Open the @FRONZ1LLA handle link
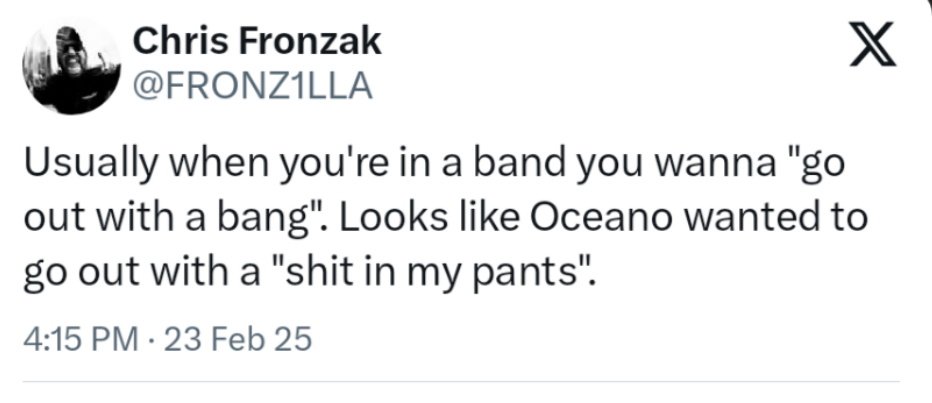The image size is (932, 403). 251,87
